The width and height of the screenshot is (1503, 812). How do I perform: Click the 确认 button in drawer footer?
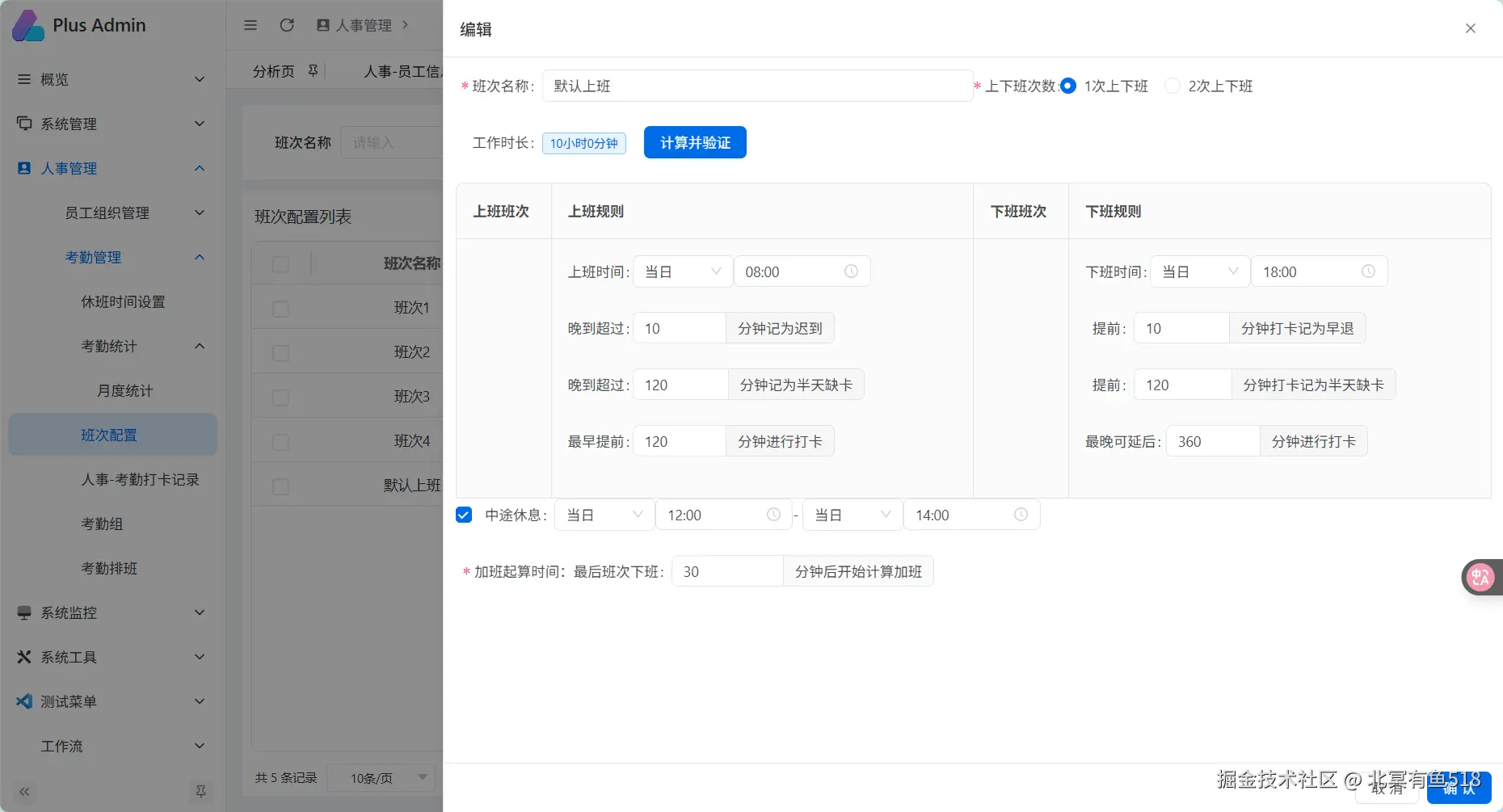click(x=1459, y=788)
